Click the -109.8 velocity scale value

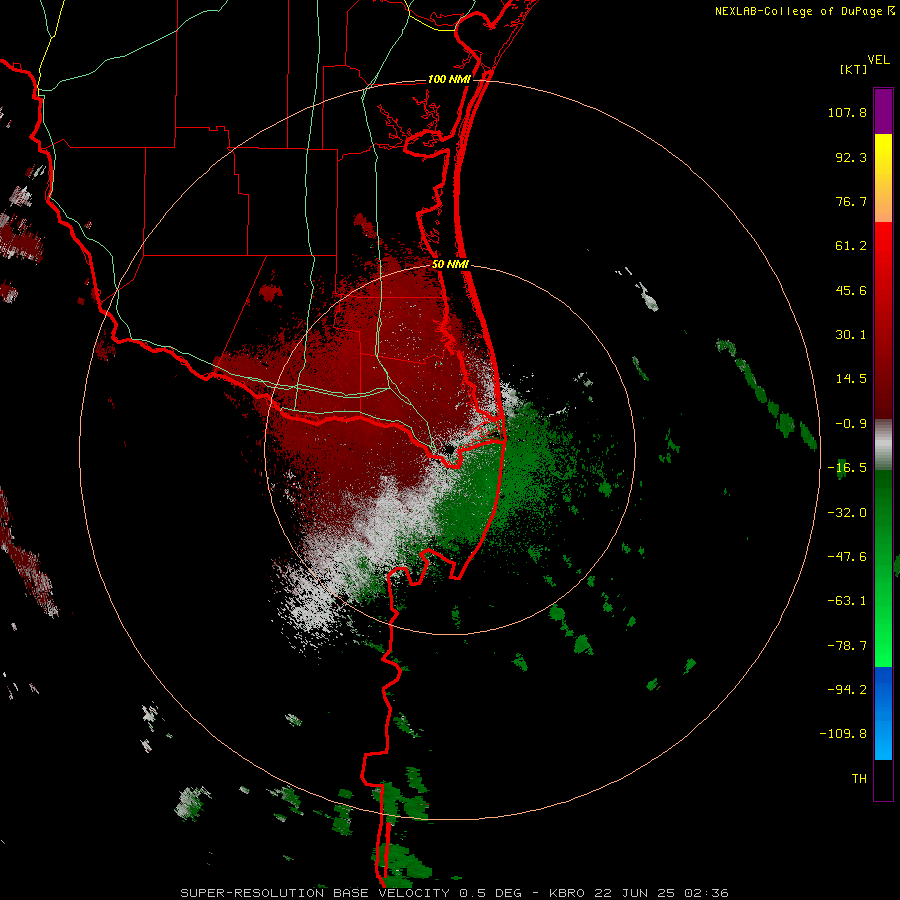pos(844,734)
